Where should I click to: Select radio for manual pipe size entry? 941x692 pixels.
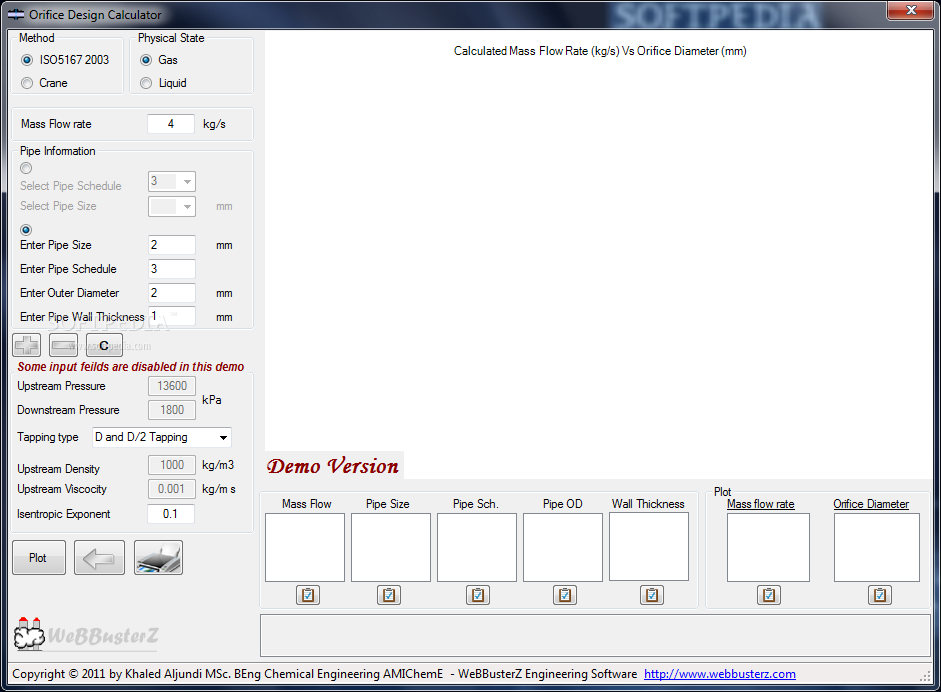click(26, 230)
